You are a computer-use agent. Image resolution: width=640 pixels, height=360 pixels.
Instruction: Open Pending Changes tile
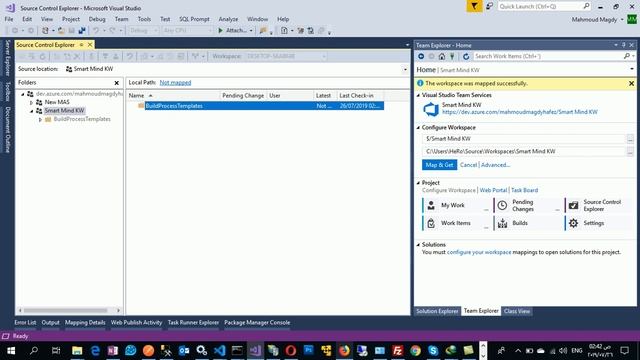(x=527, y=205)
